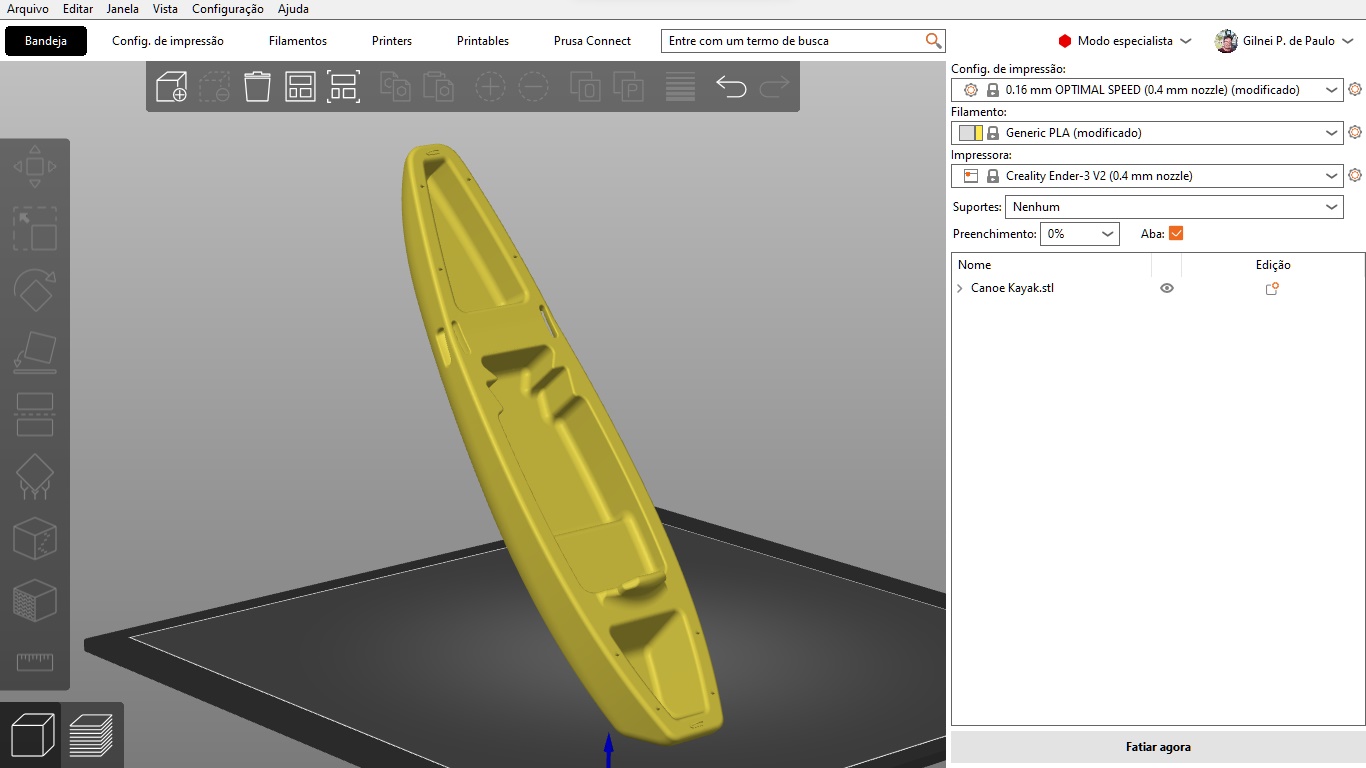The image size is (1366, 768).
Task: Open printer settings gear beside Creality Ender-3 V2
Action: coord(1355,175)
